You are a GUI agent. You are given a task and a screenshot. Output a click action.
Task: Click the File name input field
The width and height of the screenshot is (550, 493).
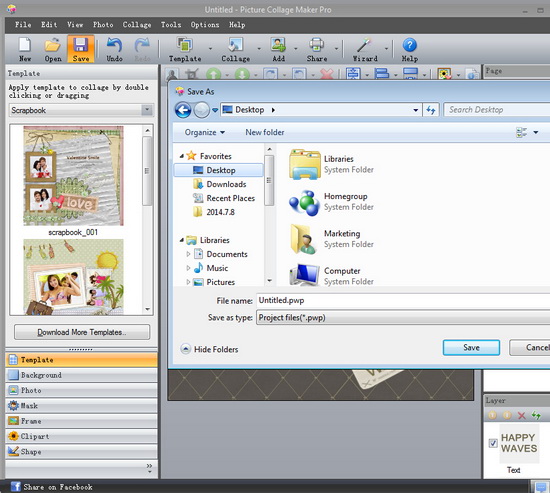pos(403,300)
